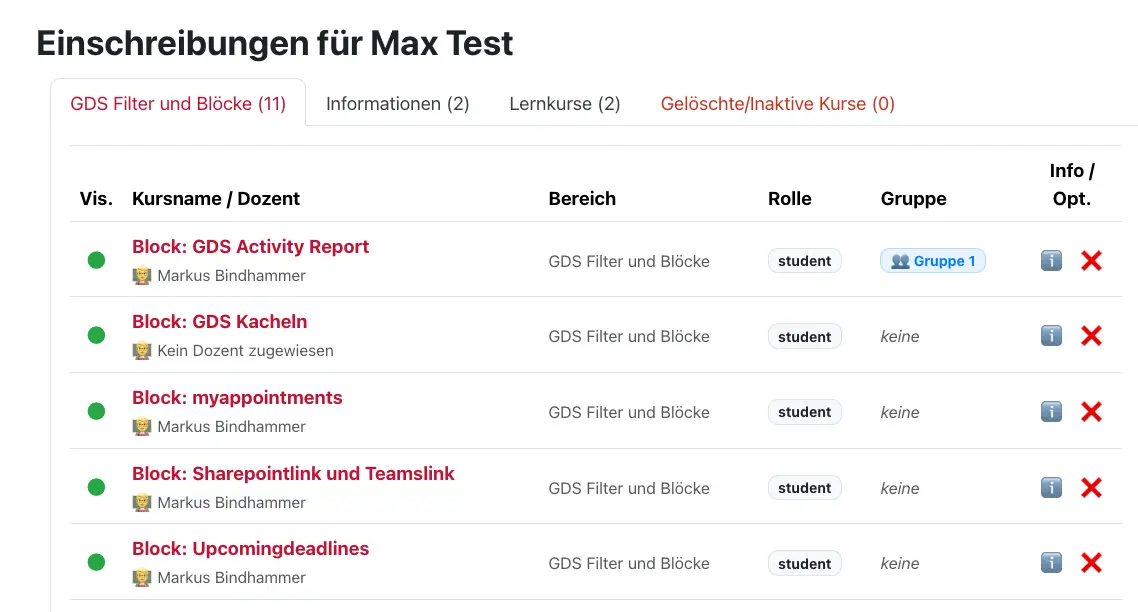Click the teacher icon beside Markus Bindhammer
The height and width of the screenshot is (612, 1138).
click(x=143, y=274)
